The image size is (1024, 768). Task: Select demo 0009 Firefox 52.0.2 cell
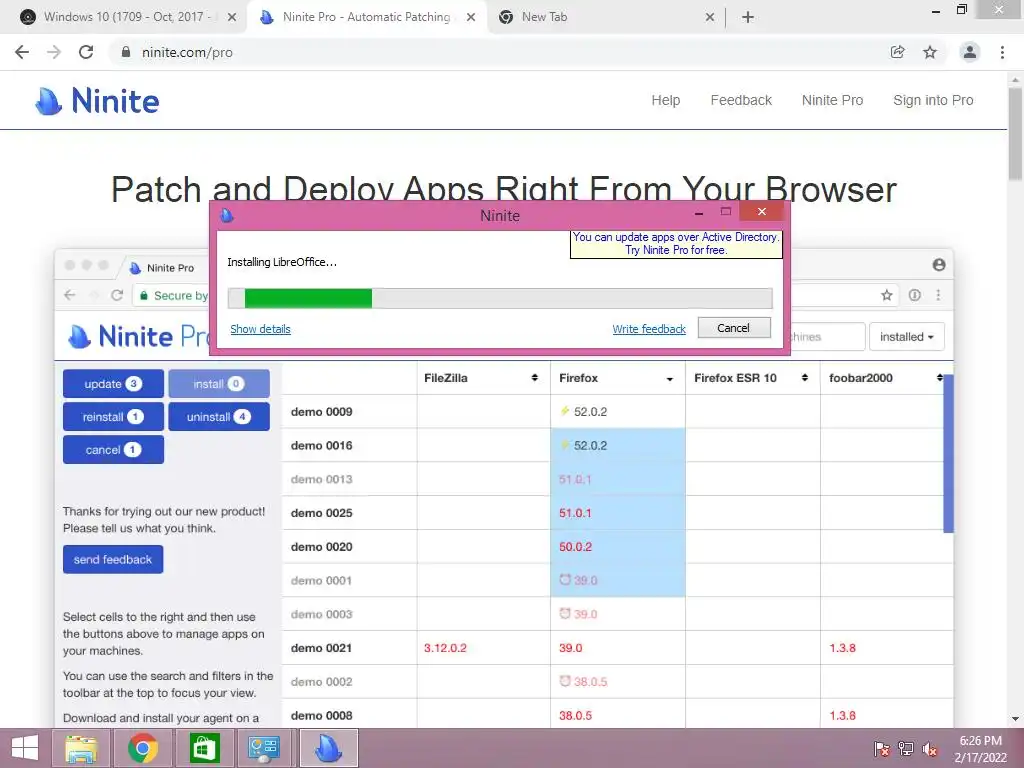618,411
